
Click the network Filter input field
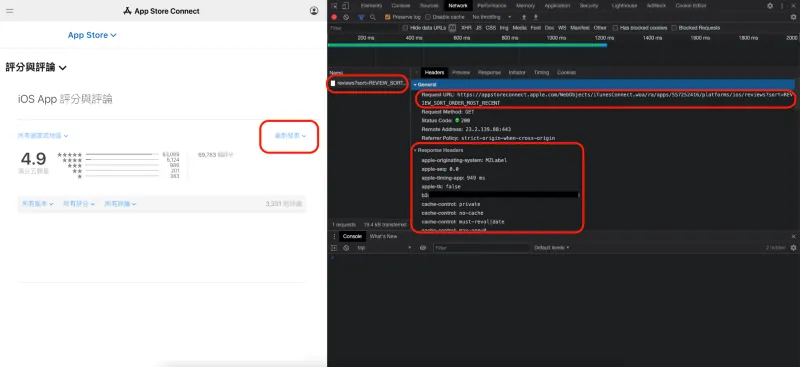pos(364,28)
